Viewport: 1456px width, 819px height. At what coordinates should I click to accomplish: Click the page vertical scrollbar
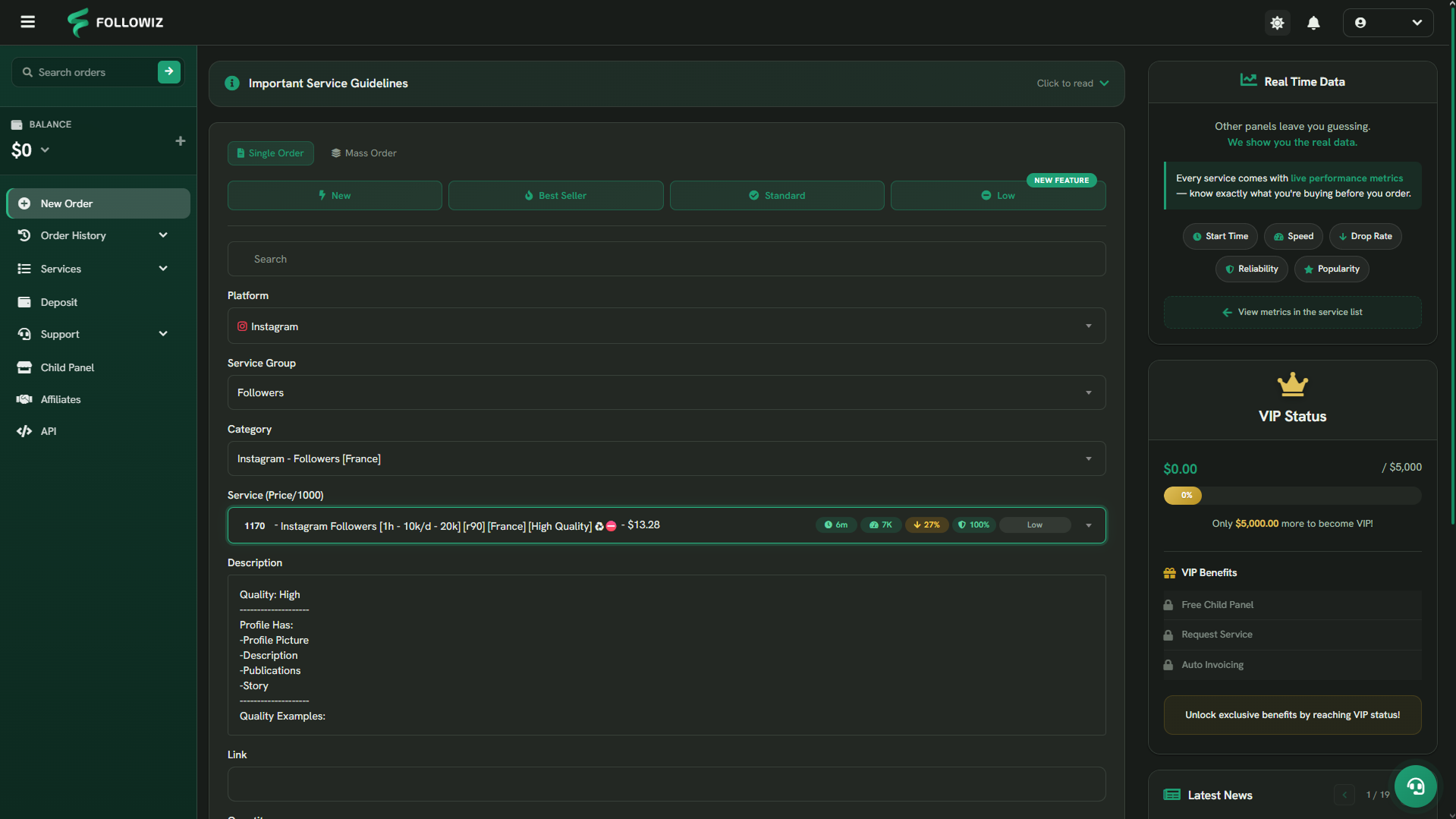(x=1452, y=266)
